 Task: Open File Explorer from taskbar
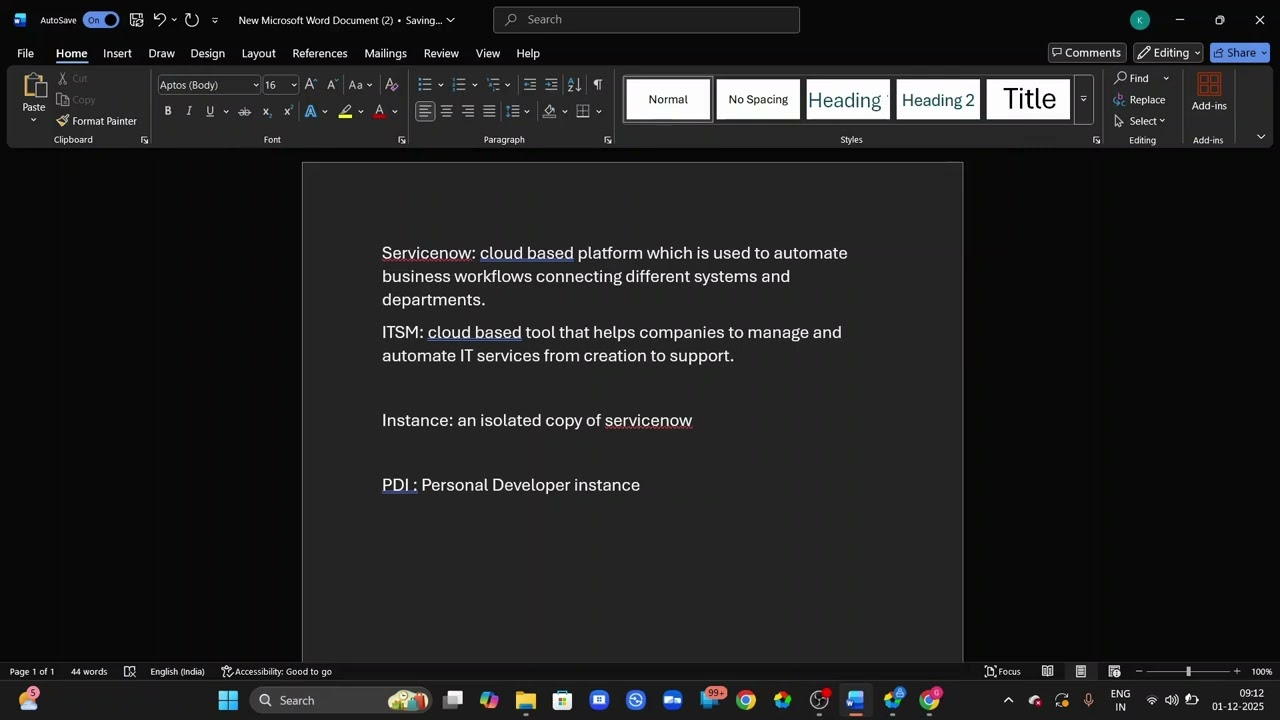[x=526, y=700]
